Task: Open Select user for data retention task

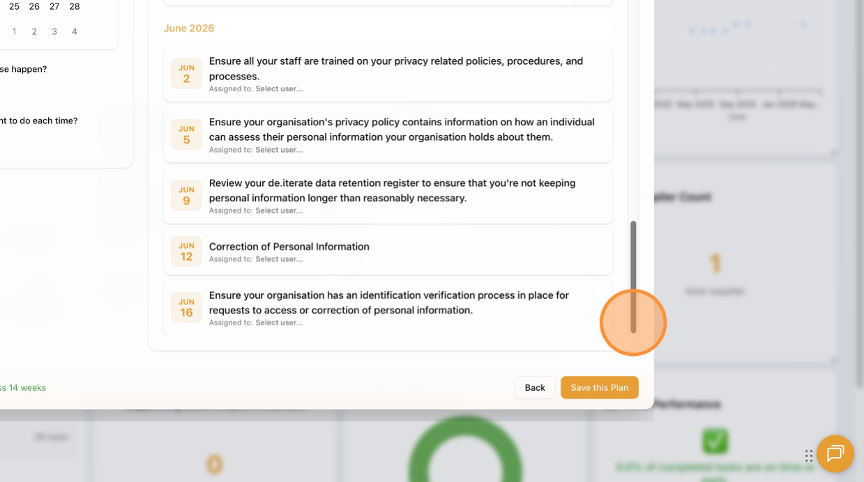Action: (x=279, y=211)
